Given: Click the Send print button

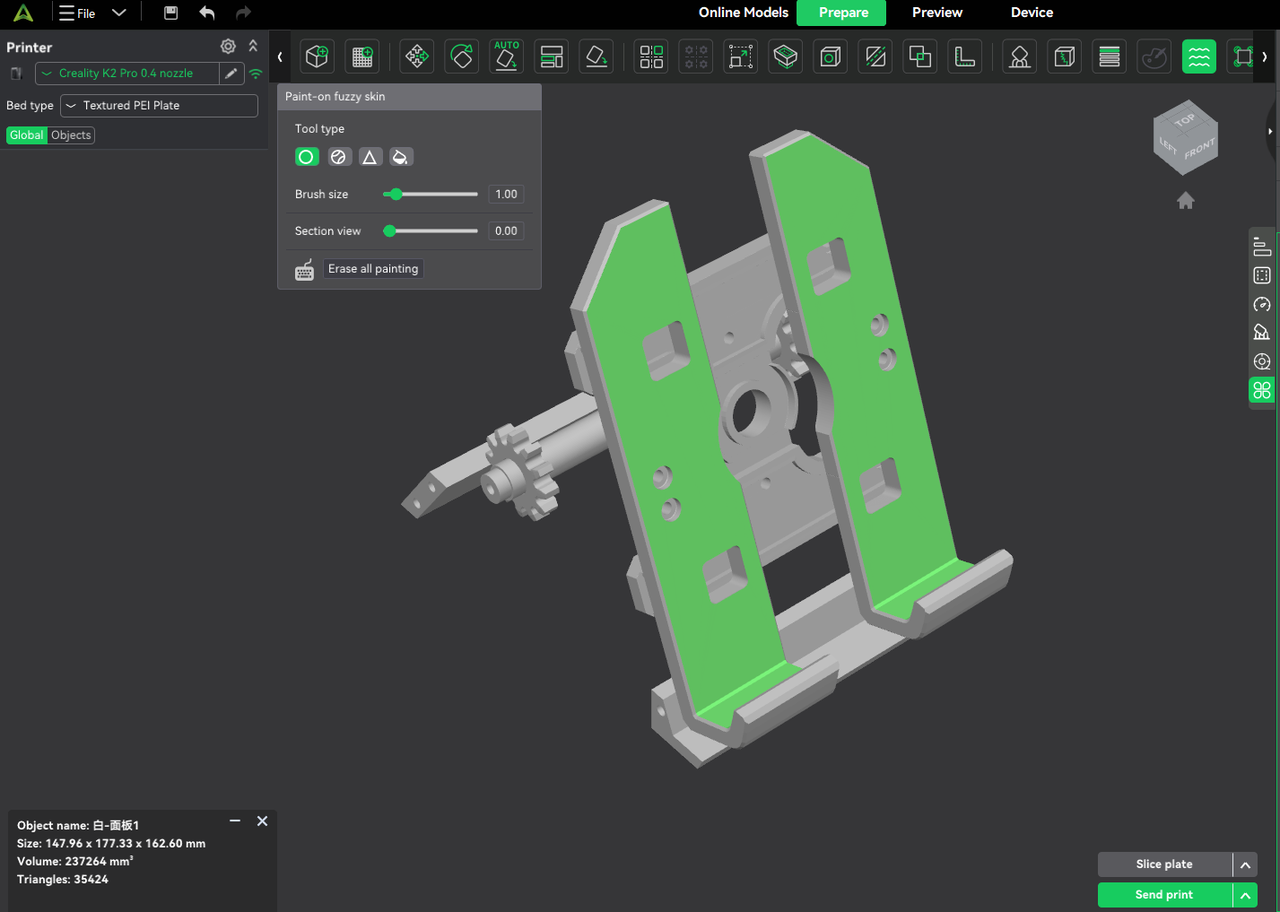Looking at the screenshot, I should pyautogui.click(x=1164, y=895).
